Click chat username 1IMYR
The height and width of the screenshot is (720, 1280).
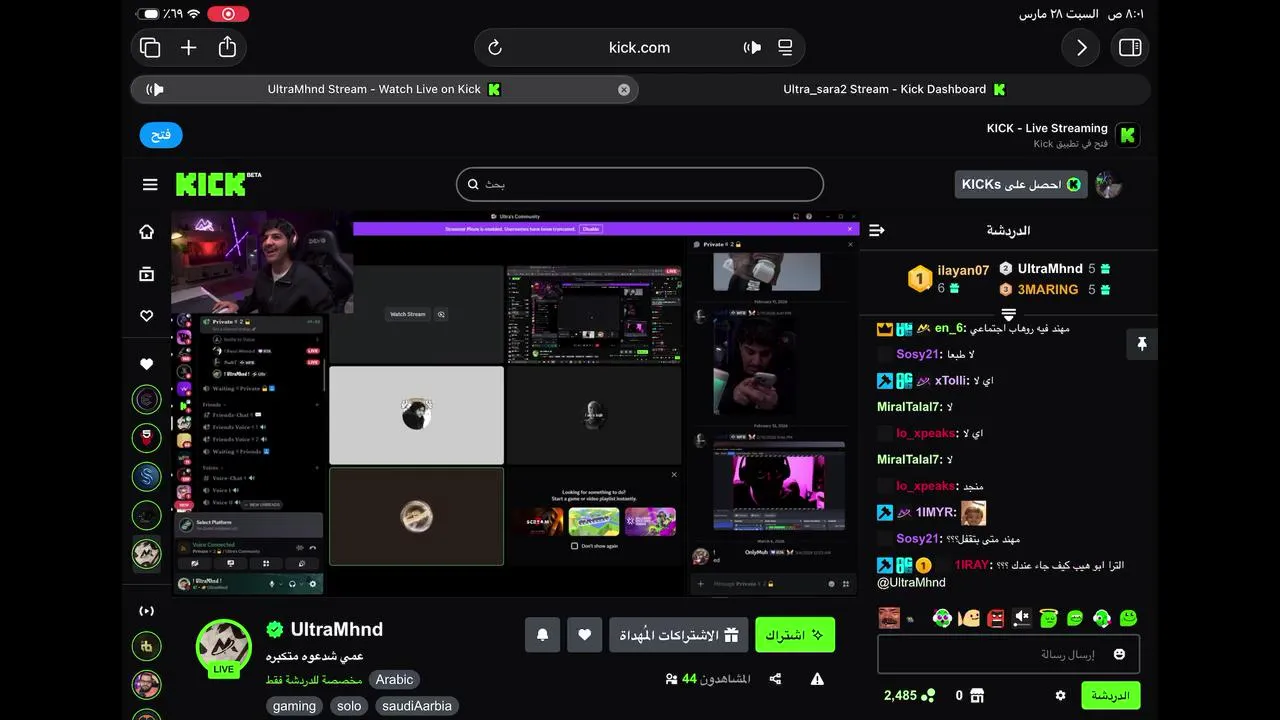[936, 512]
